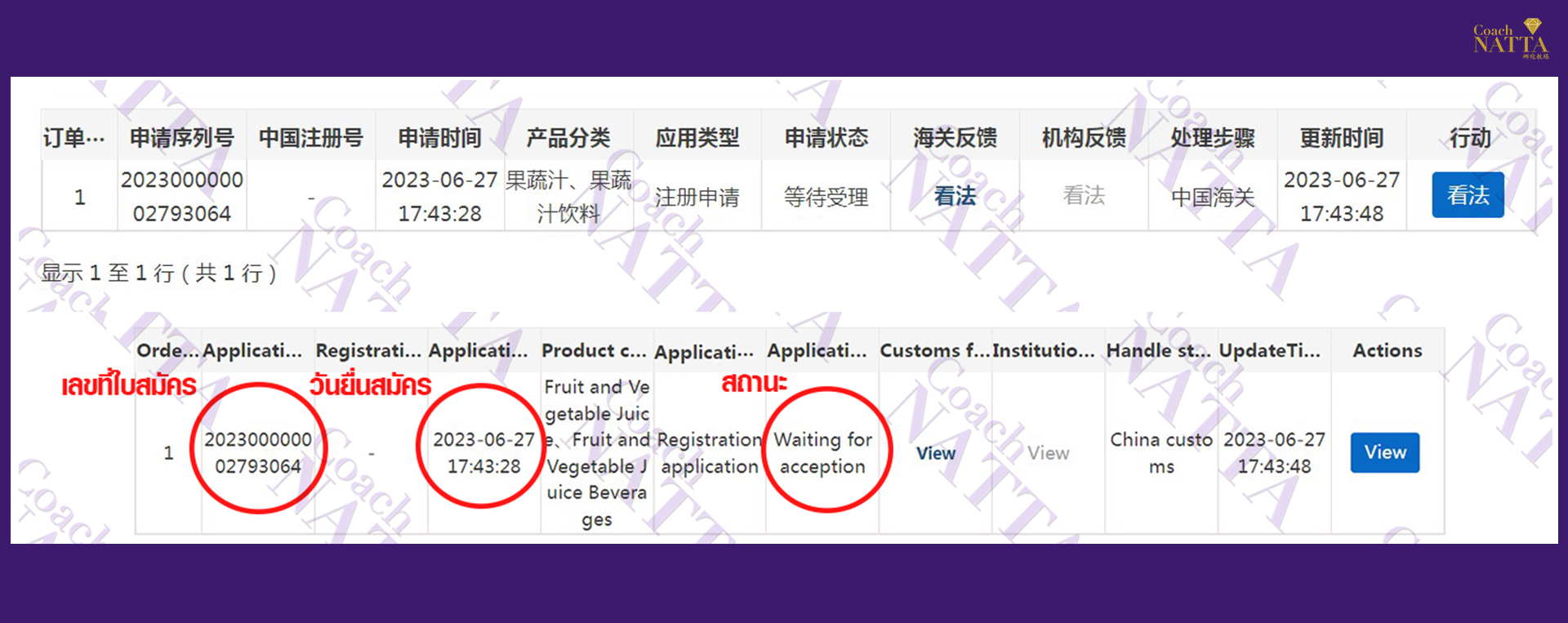Click the 中国注册号 column header
This screenshot has width=1568, height=623.
(x=310, y=137)
